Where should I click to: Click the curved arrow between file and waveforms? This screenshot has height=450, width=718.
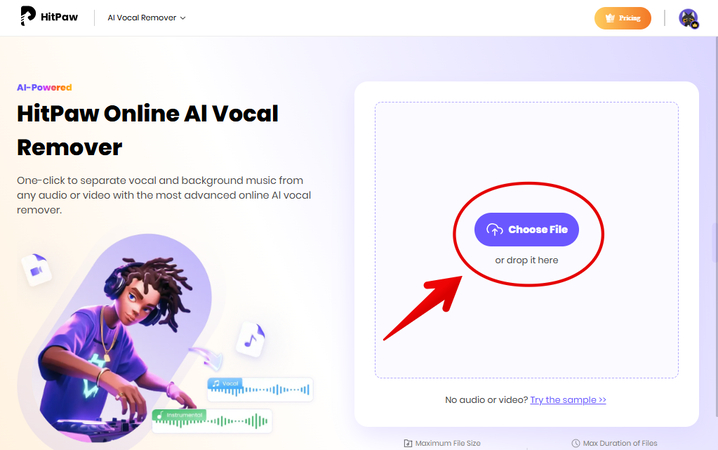pos(206,358)
